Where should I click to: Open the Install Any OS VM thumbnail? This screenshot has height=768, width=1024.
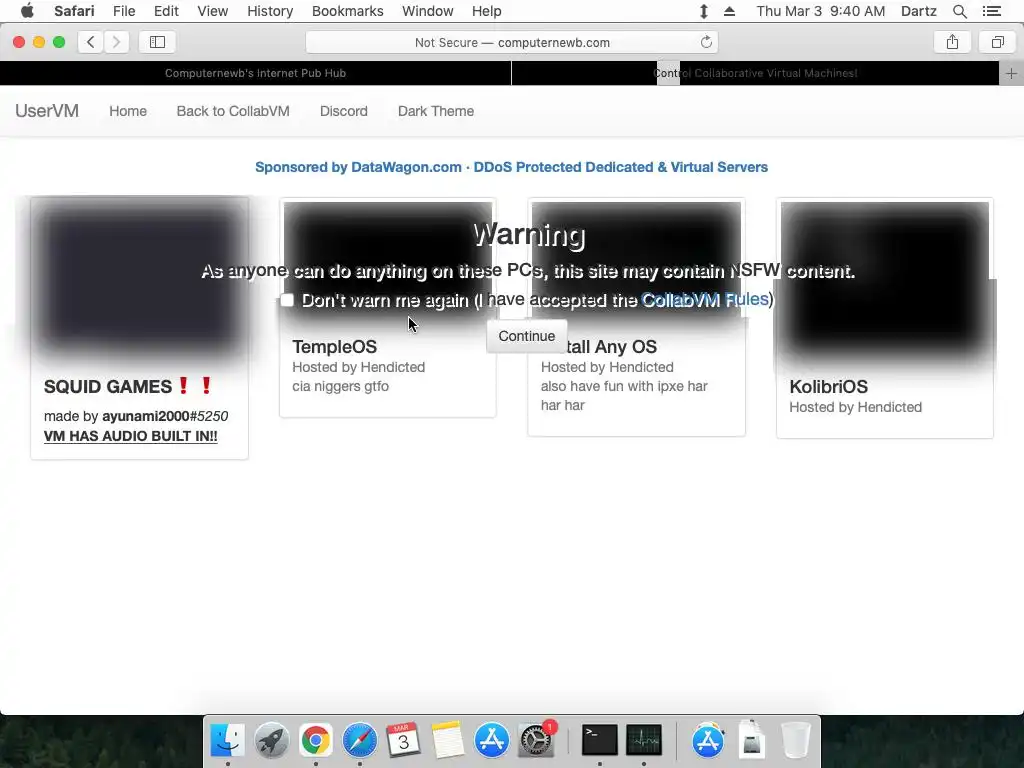[x=636, y=261]
